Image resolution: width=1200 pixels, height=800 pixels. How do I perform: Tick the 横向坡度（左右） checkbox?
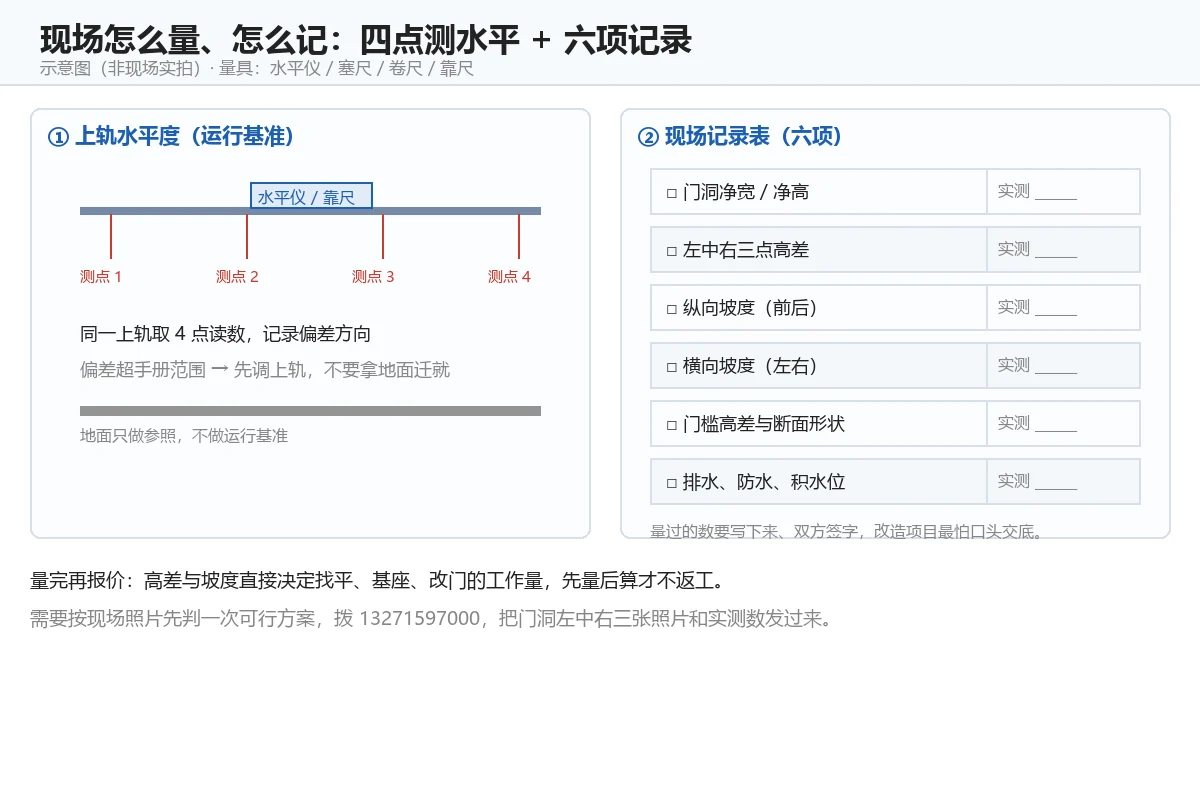tap(672, 366)
